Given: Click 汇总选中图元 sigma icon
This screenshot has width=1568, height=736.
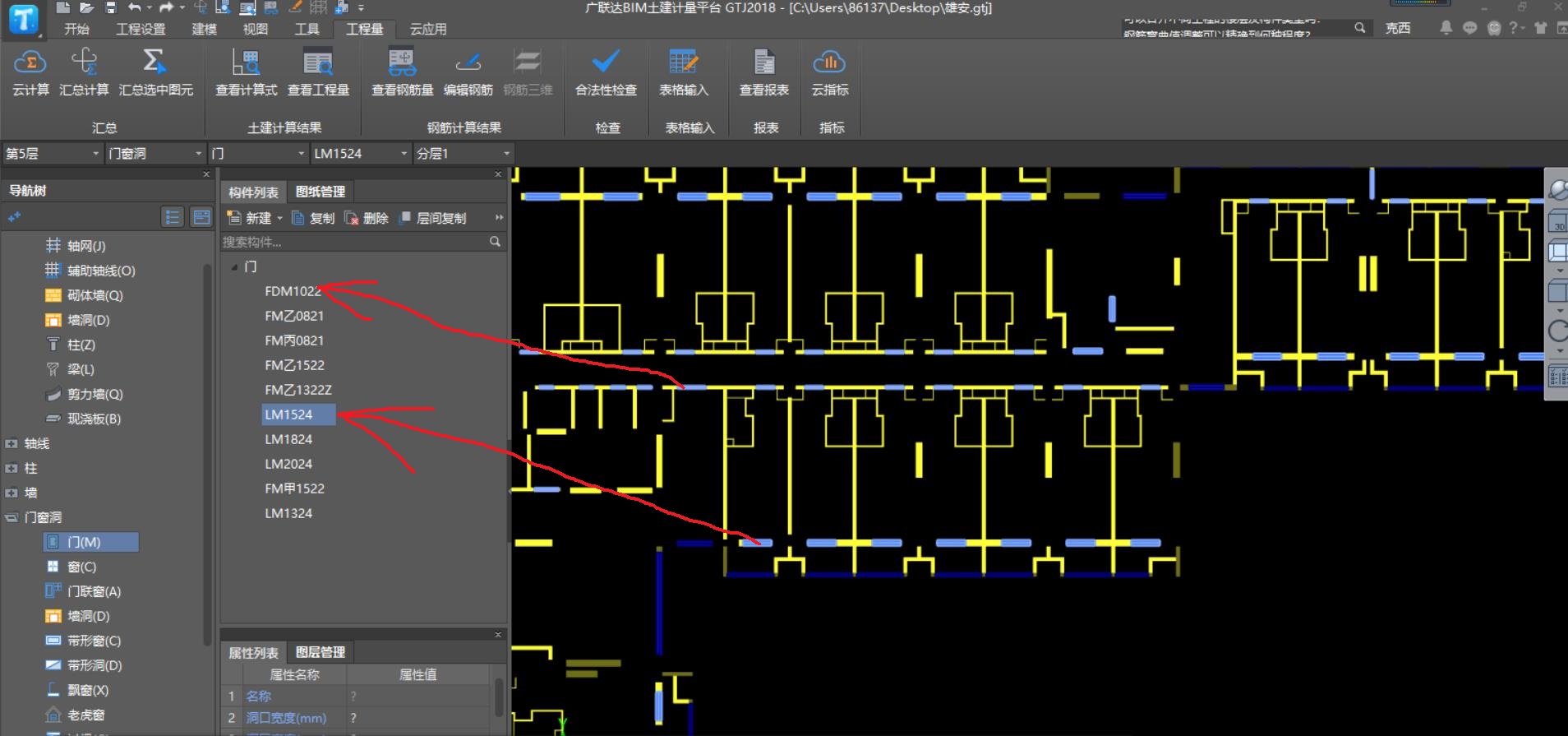Looking at the screenshot, I should click(x=154, y=62).
